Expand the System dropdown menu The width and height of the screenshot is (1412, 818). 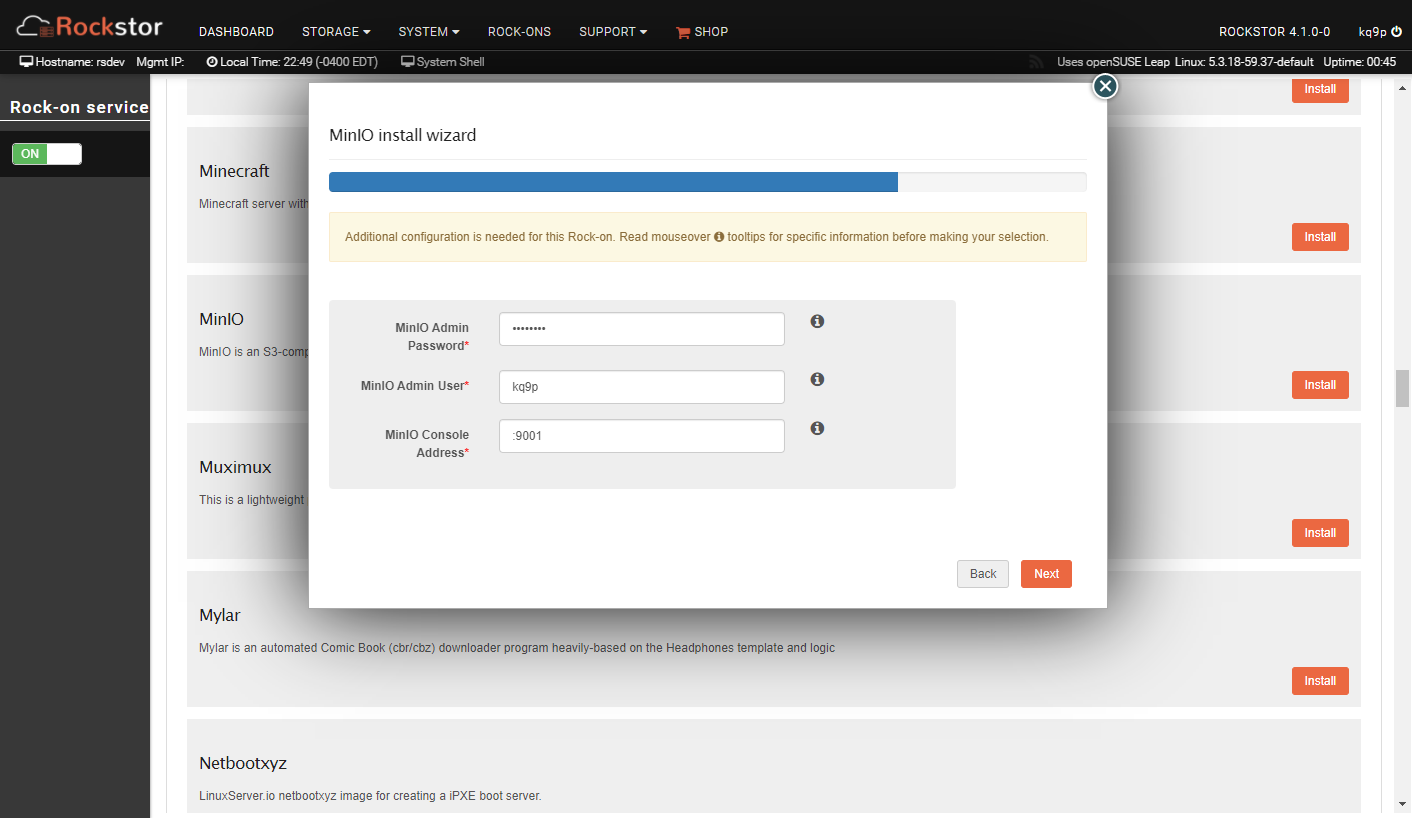[x=428, y=32]
